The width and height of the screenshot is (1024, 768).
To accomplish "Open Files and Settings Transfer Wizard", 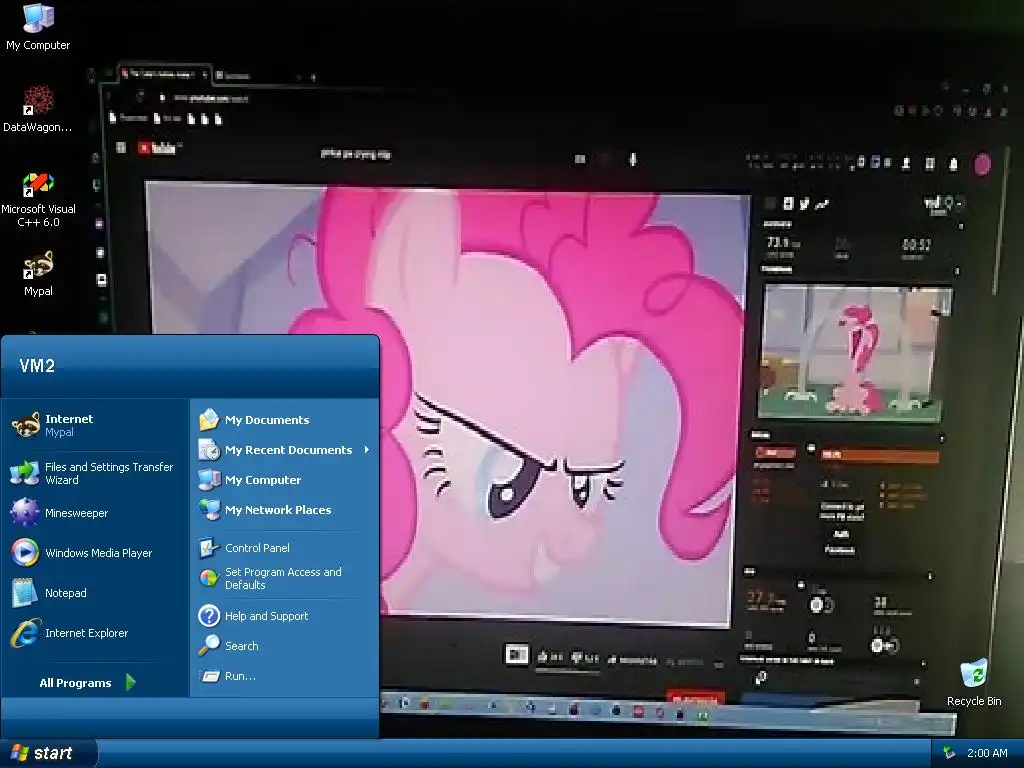I will pos(93,473).
